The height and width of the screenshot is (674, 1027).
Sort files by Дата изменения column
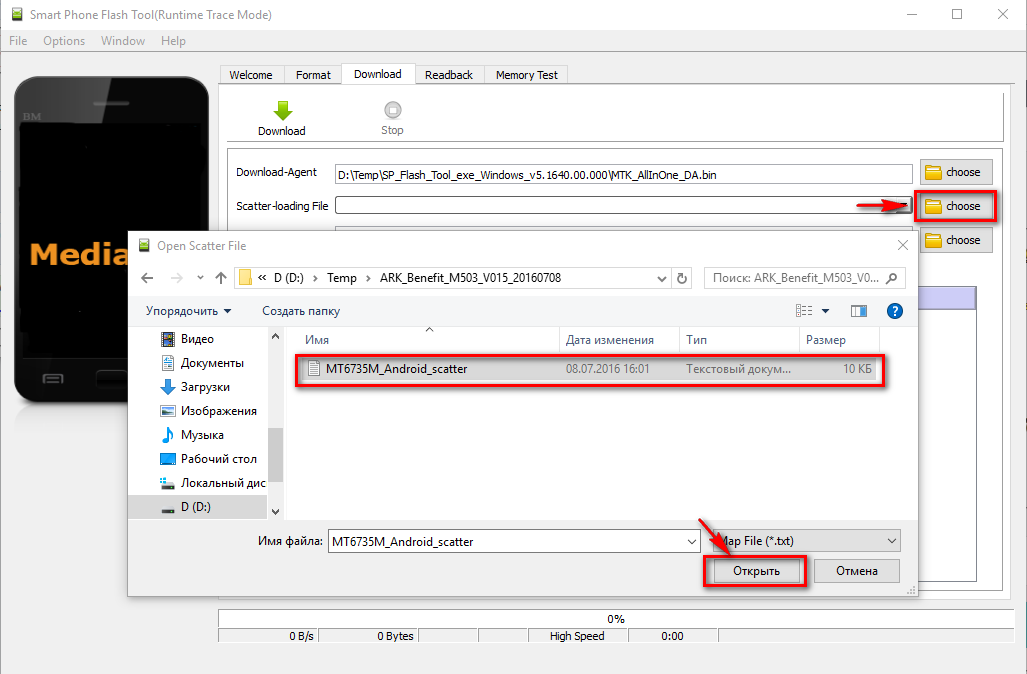pyautogui.click(x=610, y=340)
